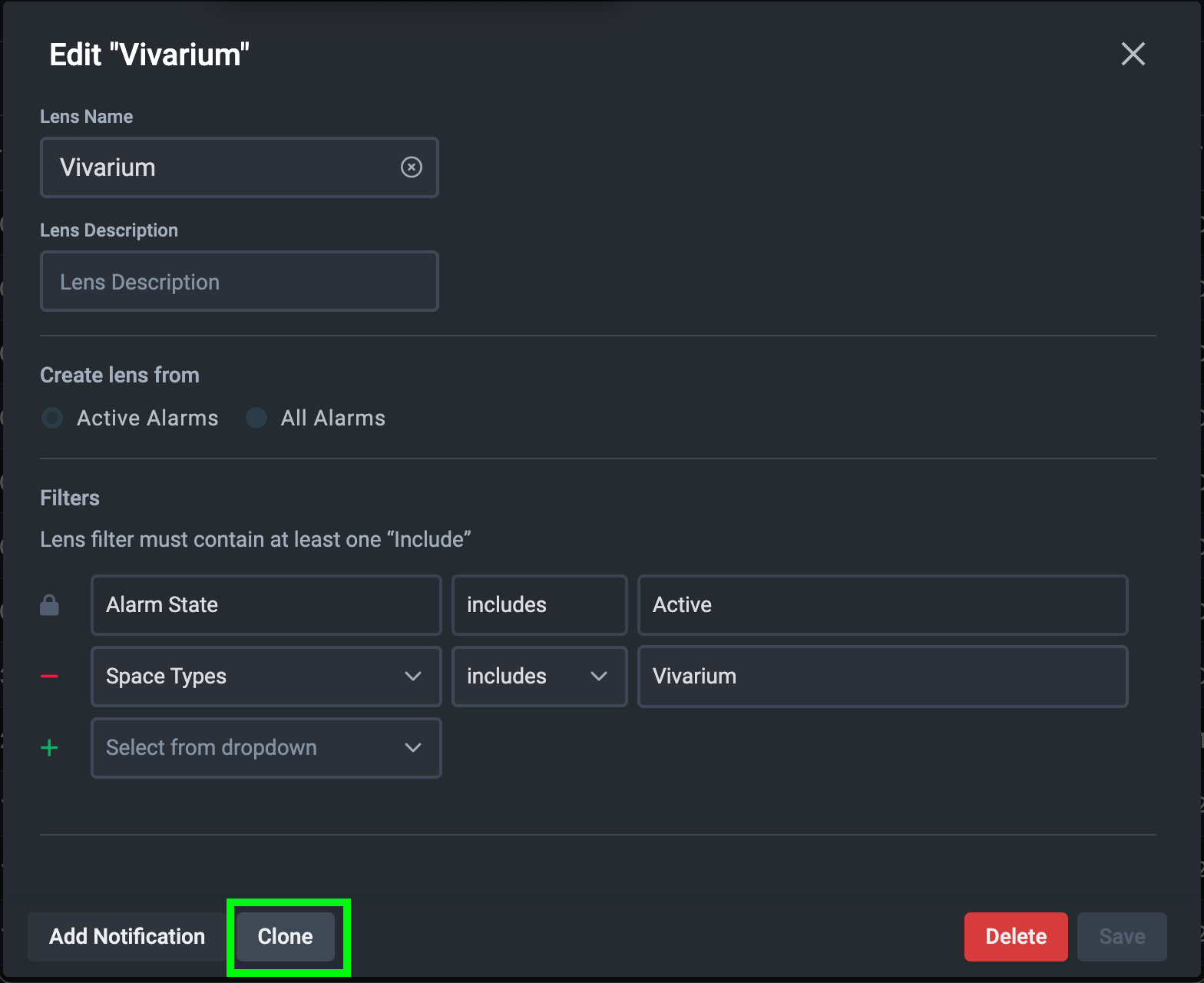Click the includes field in Alarm State row

(539, 605)
